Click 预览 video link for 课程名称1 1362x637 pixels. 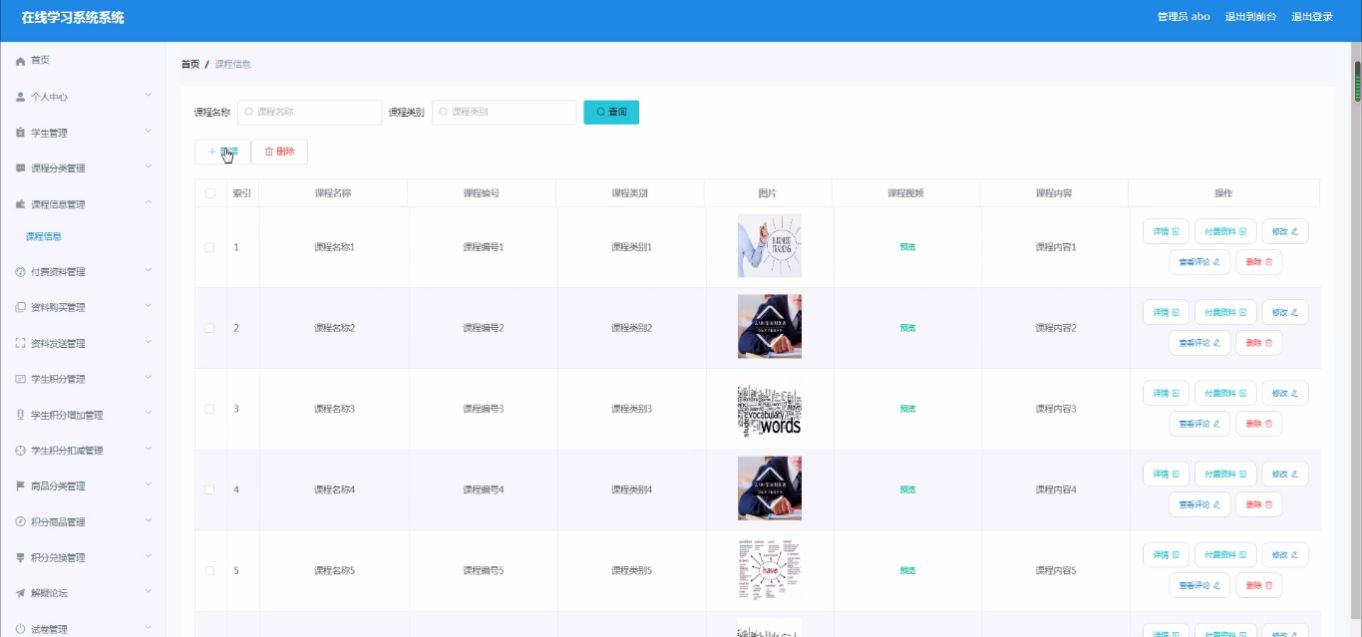click(x=907, y=247)
